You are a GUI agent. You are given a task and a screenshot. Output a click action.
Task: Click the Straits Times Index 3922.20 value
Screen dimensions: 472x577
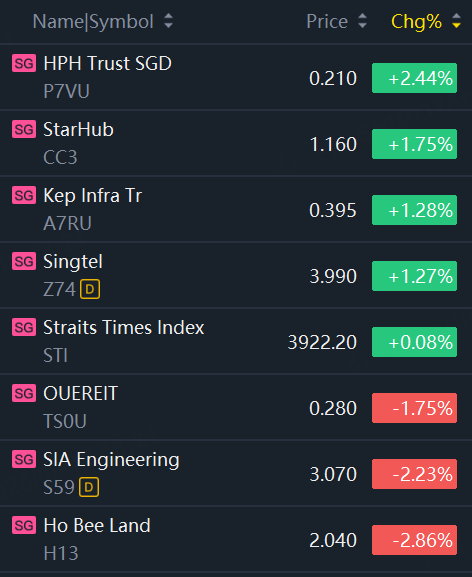pos(322,342)
